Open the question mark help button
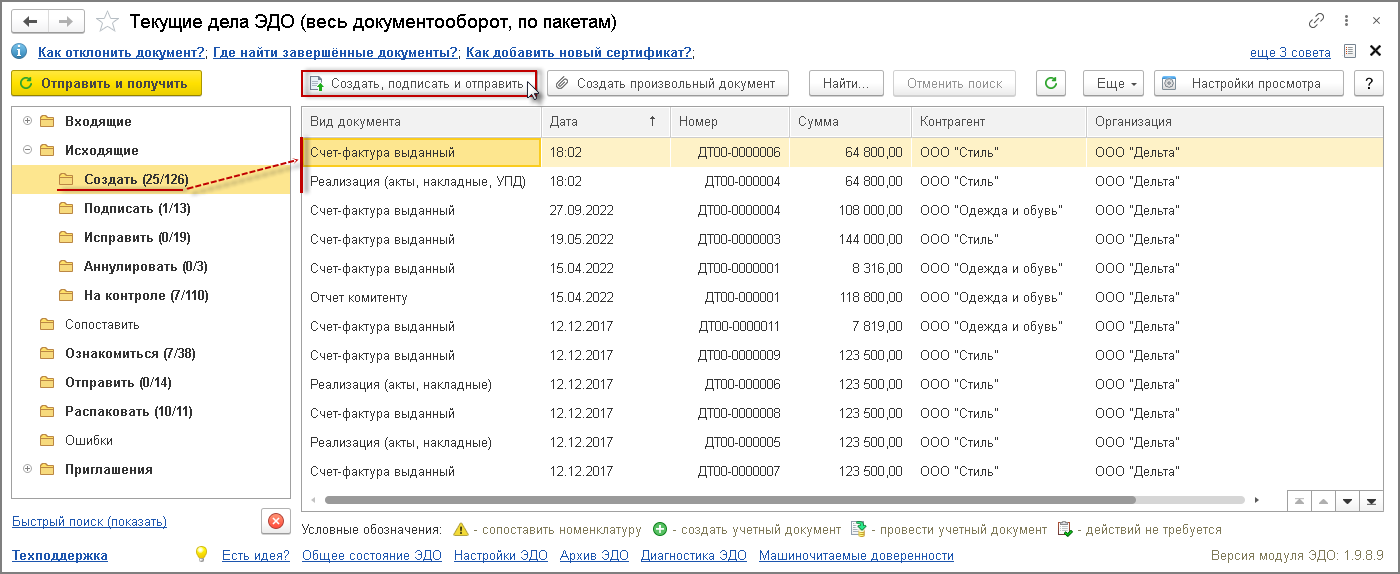The width and height of the screenshot is (1400, 574). [x=1368, y=84]
